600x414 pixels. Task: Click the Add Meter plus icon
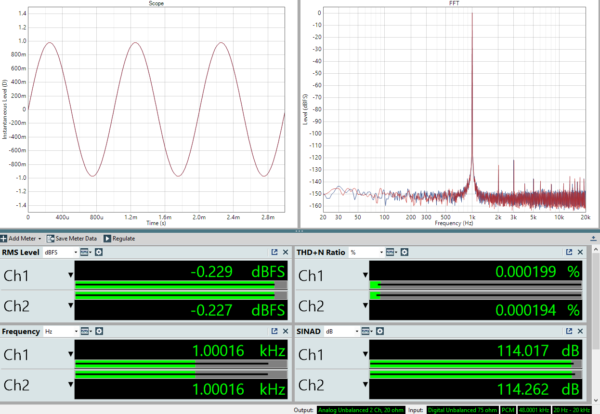click(x=4, y=238)
